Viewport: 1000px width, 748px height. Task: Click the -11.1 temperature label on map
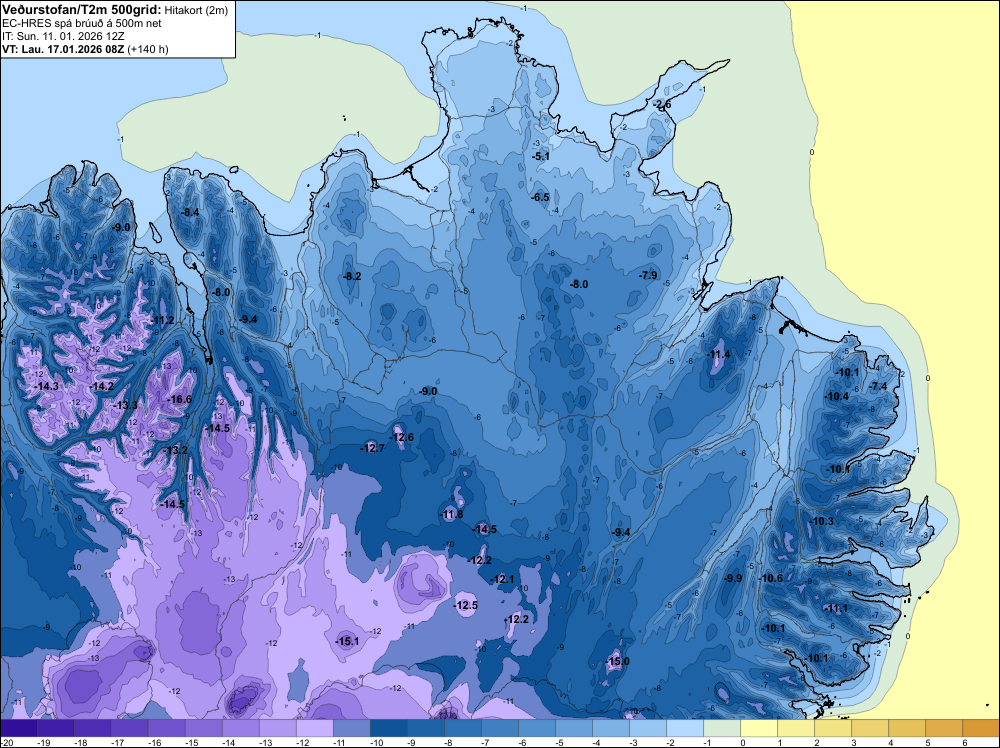coord(836,609)
